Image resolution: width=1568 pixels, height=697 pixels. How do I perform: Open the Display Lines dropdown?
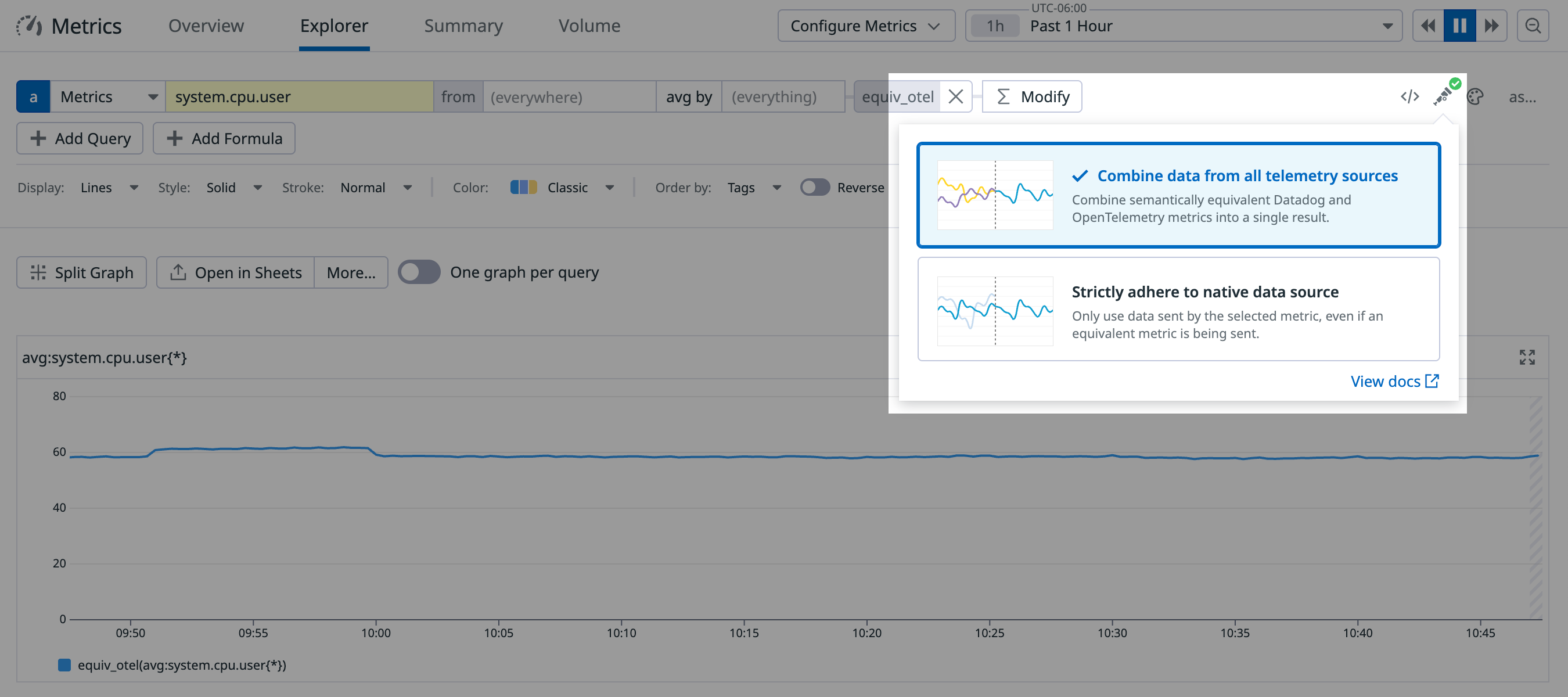pyautogui.click(x=109, y=188)
